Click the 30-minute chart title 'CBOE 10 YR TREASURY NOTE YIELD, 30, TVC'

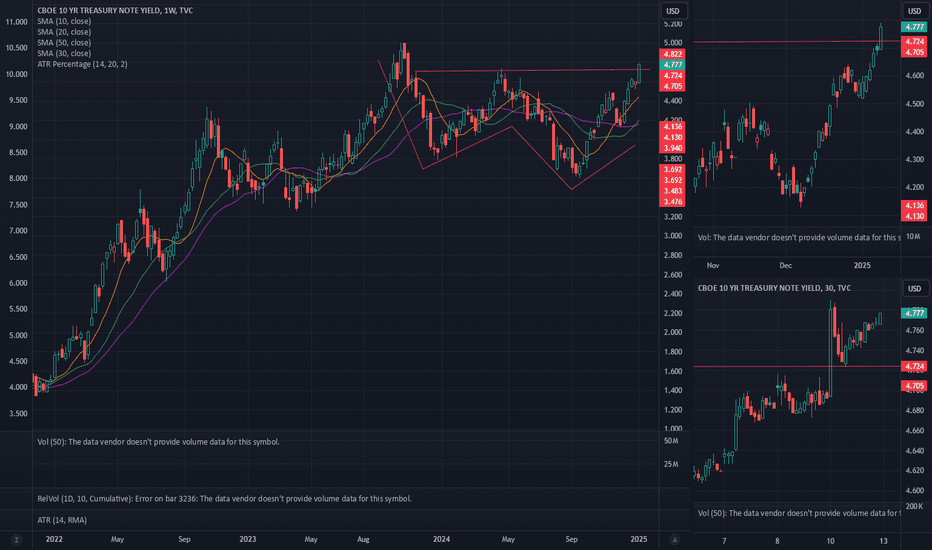point(774,288)
